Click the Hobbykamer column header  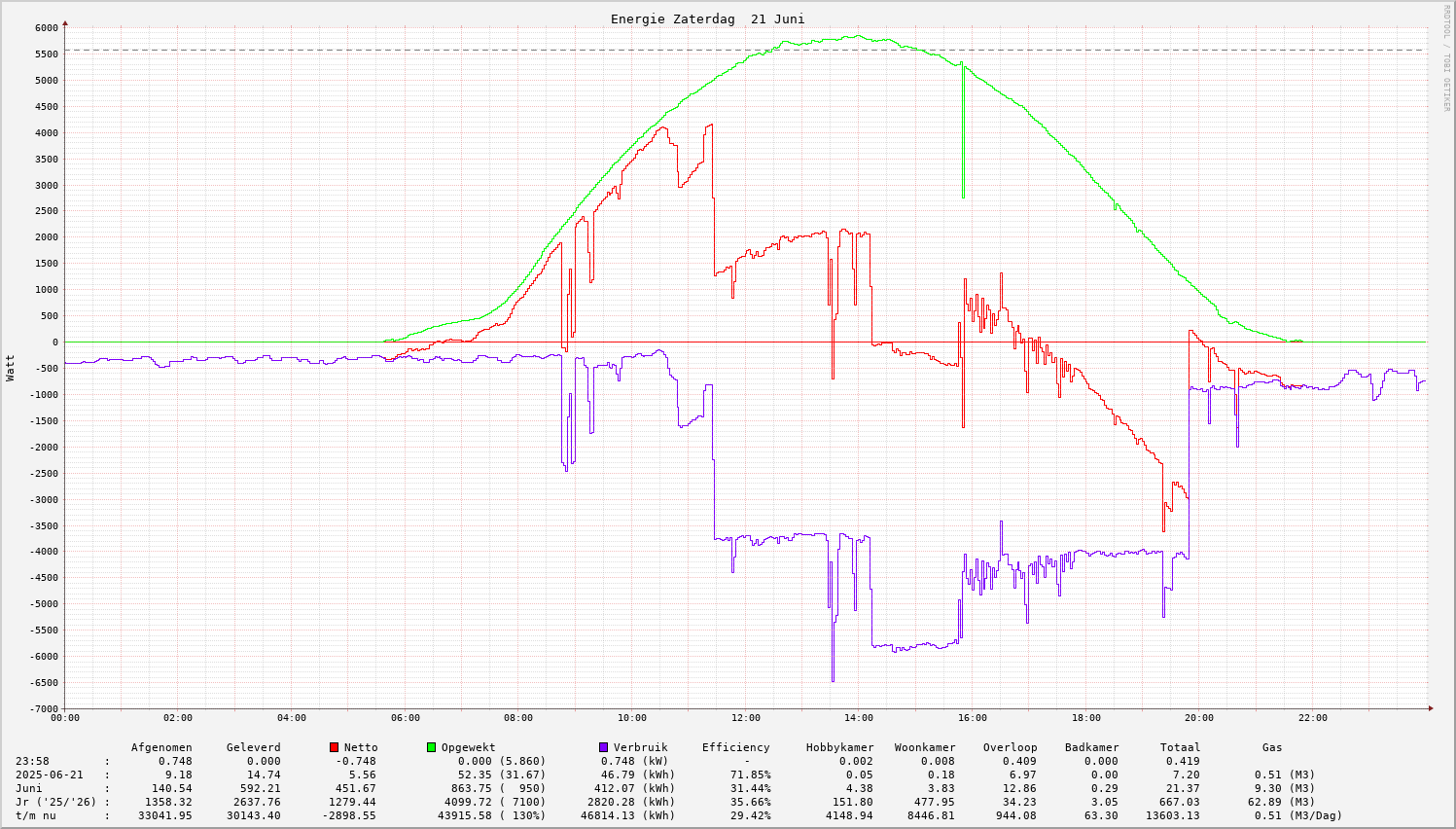pyautogui.click(x=839, y=747)
